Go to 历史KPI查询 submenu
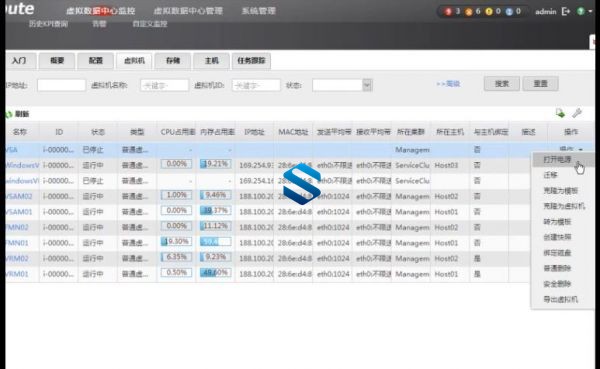 (x=48, y=24)
